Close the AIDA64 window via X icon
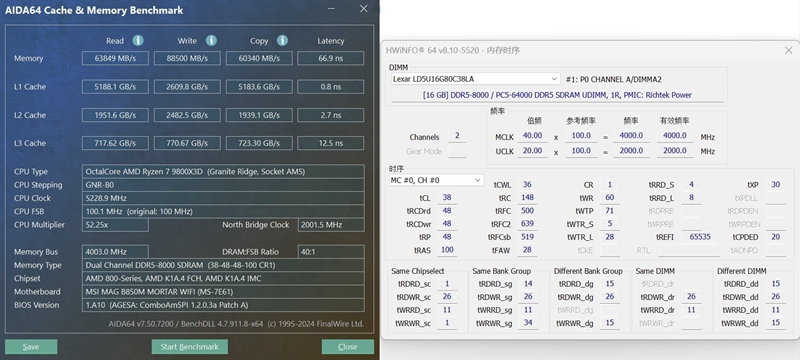The height and width of the screenshot is (360, 800). (x=363, y=9)
